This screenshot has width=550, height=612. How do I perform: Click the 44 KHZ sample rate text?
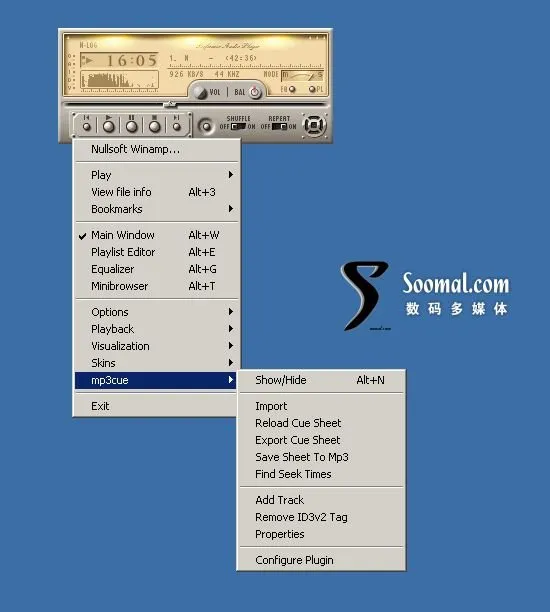[226, 74]
